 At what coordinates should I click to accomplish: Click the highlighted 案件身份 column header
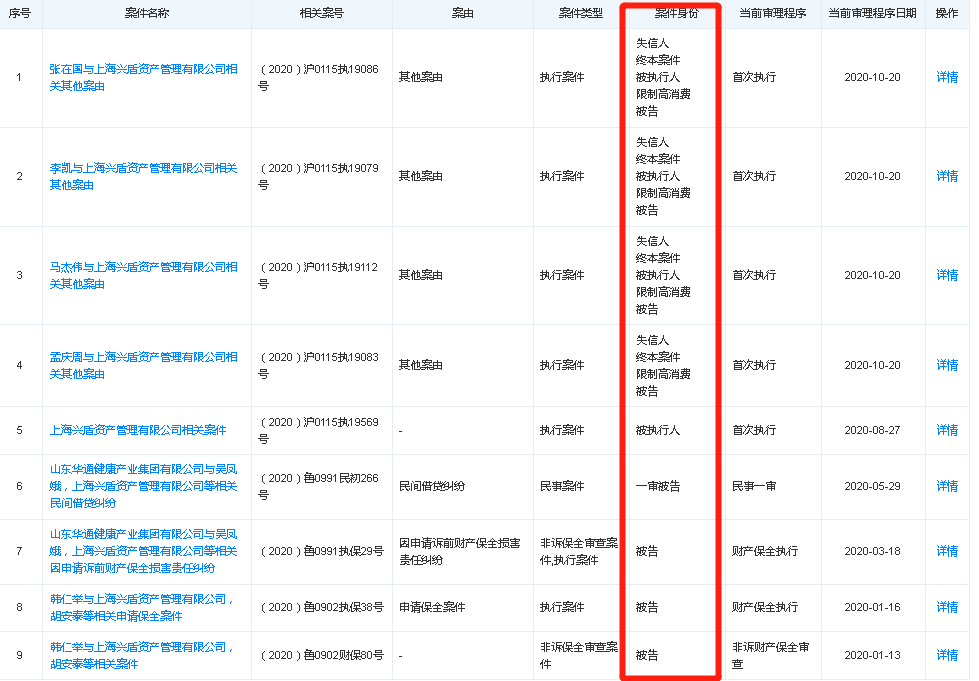[x=671, y=14]
